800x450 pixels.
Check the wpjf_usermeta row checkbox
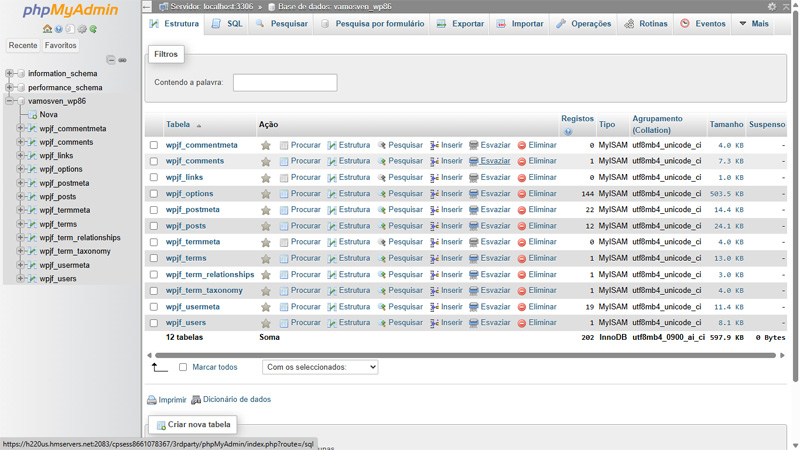click(154, 307)
